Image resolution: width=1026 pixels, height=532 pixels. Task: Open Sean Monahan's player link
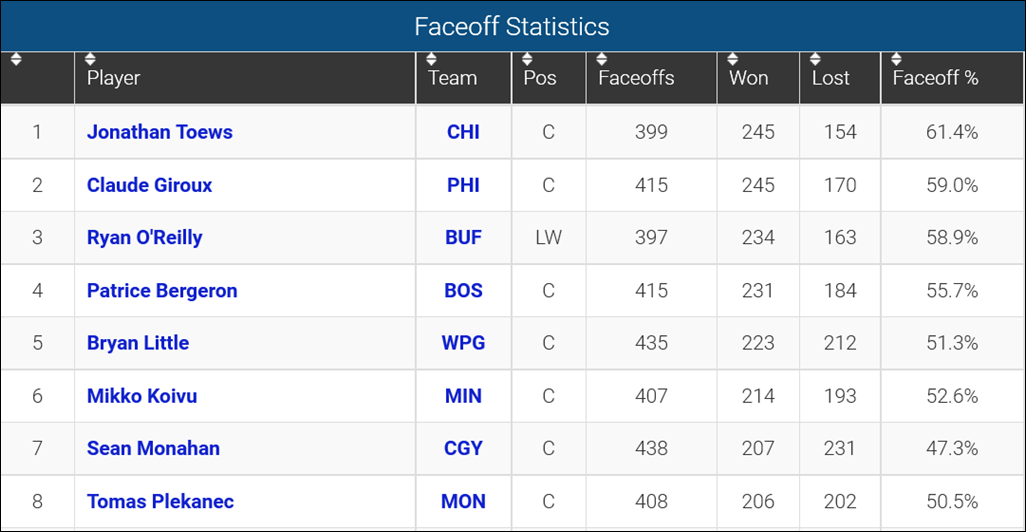[153, 448]
